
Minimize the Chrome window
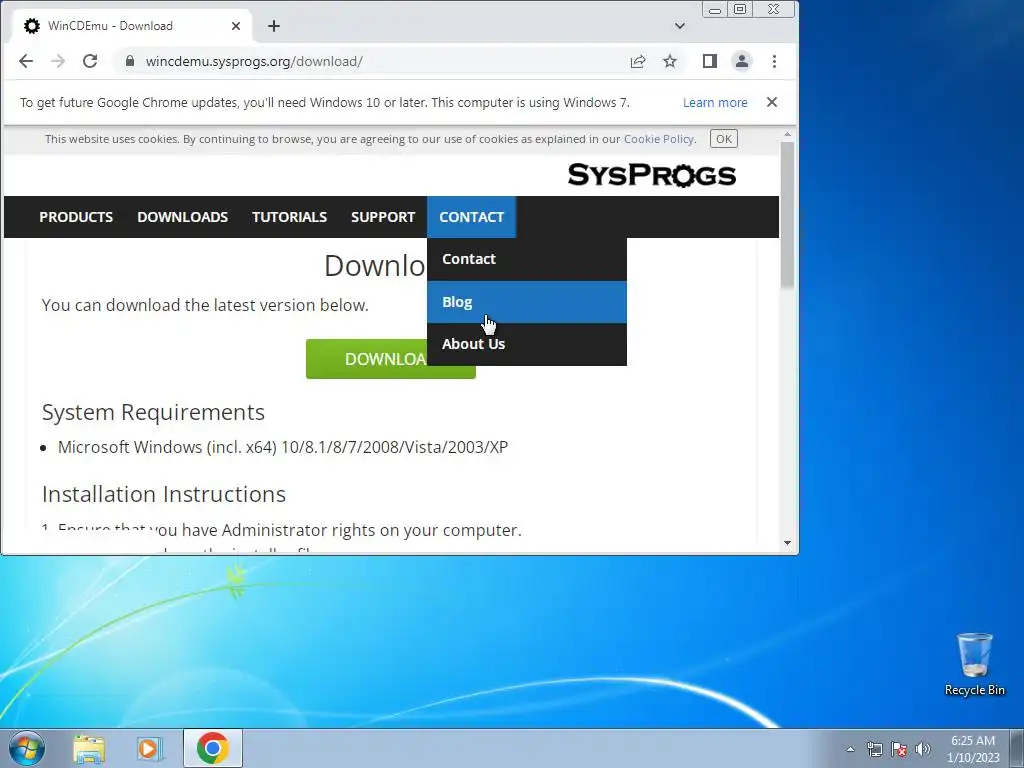pos(715,9)
